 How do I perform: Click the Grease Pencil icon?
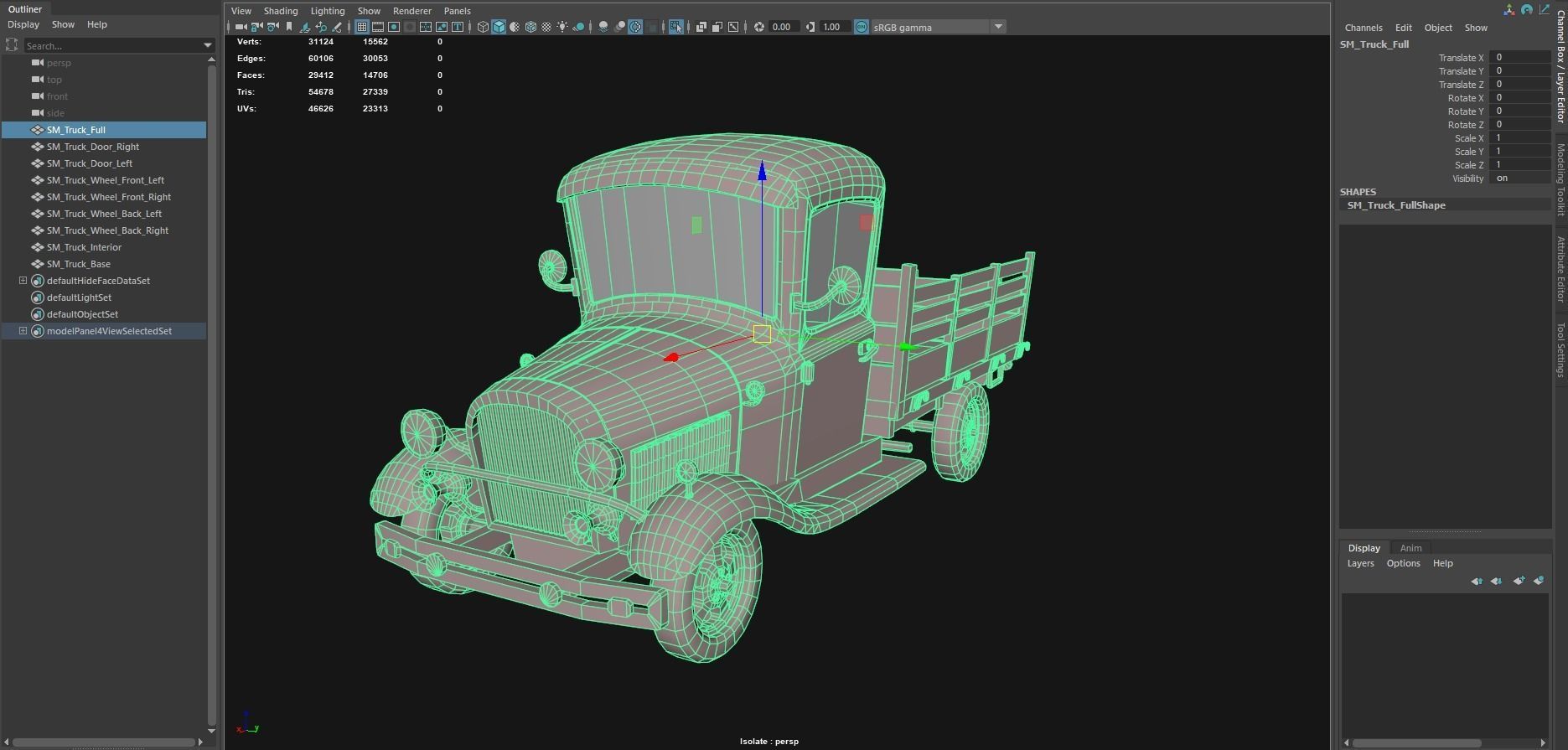337,27
